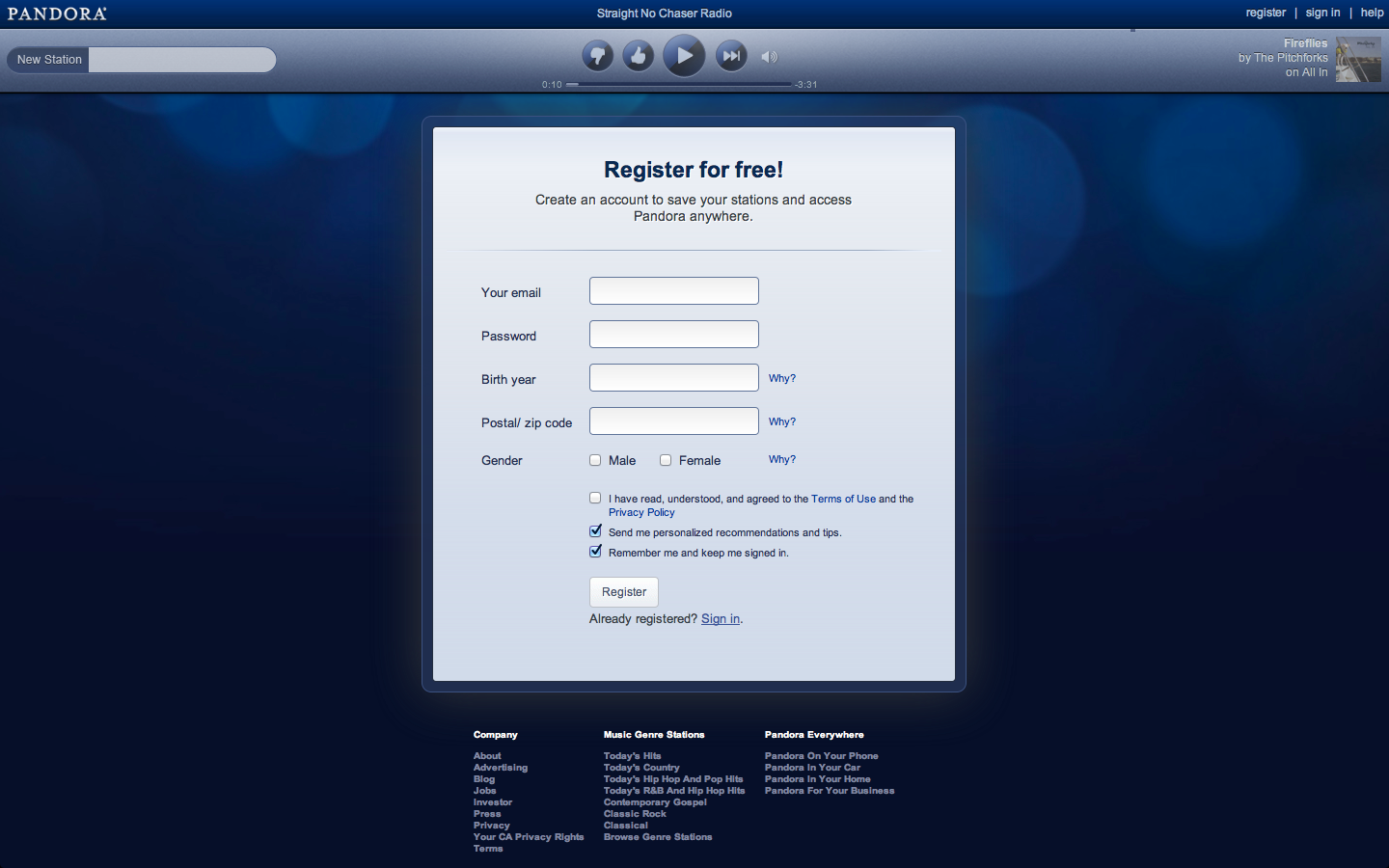Open the Advertising footer link
The width and height of the screenshot is (1389, 868).
501,768
